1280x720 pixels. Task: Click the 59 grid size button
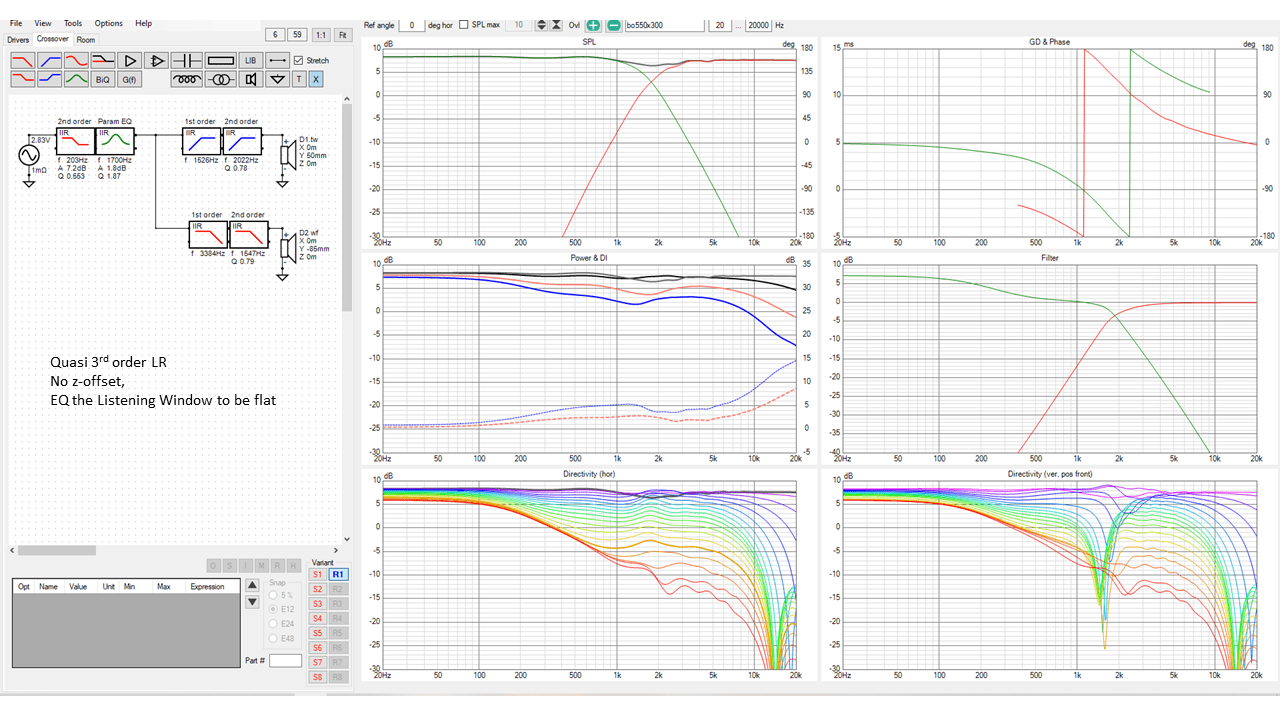click(297, 34)
